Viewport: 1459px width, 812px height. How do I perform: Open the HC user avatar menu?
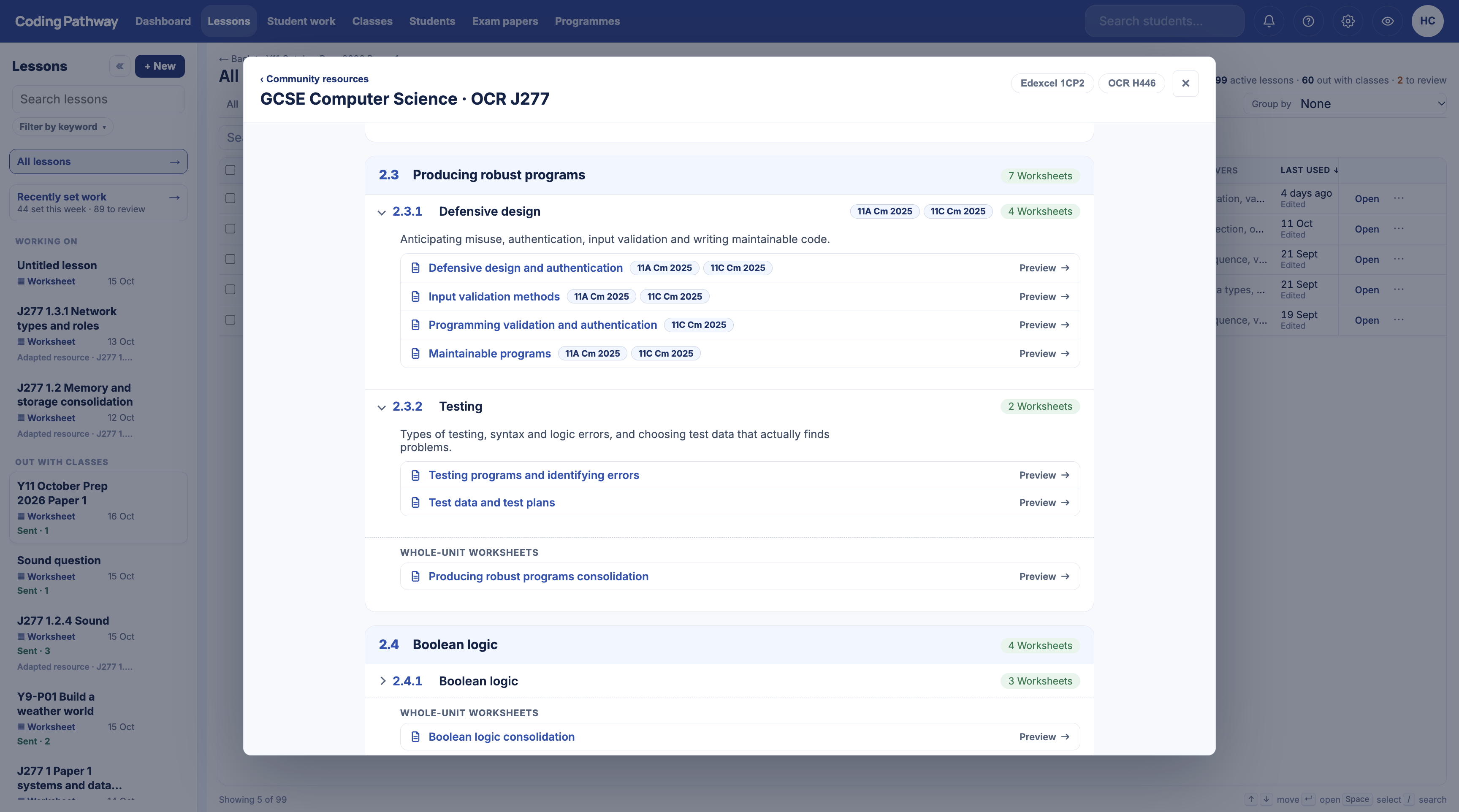tap(1427, 21)
